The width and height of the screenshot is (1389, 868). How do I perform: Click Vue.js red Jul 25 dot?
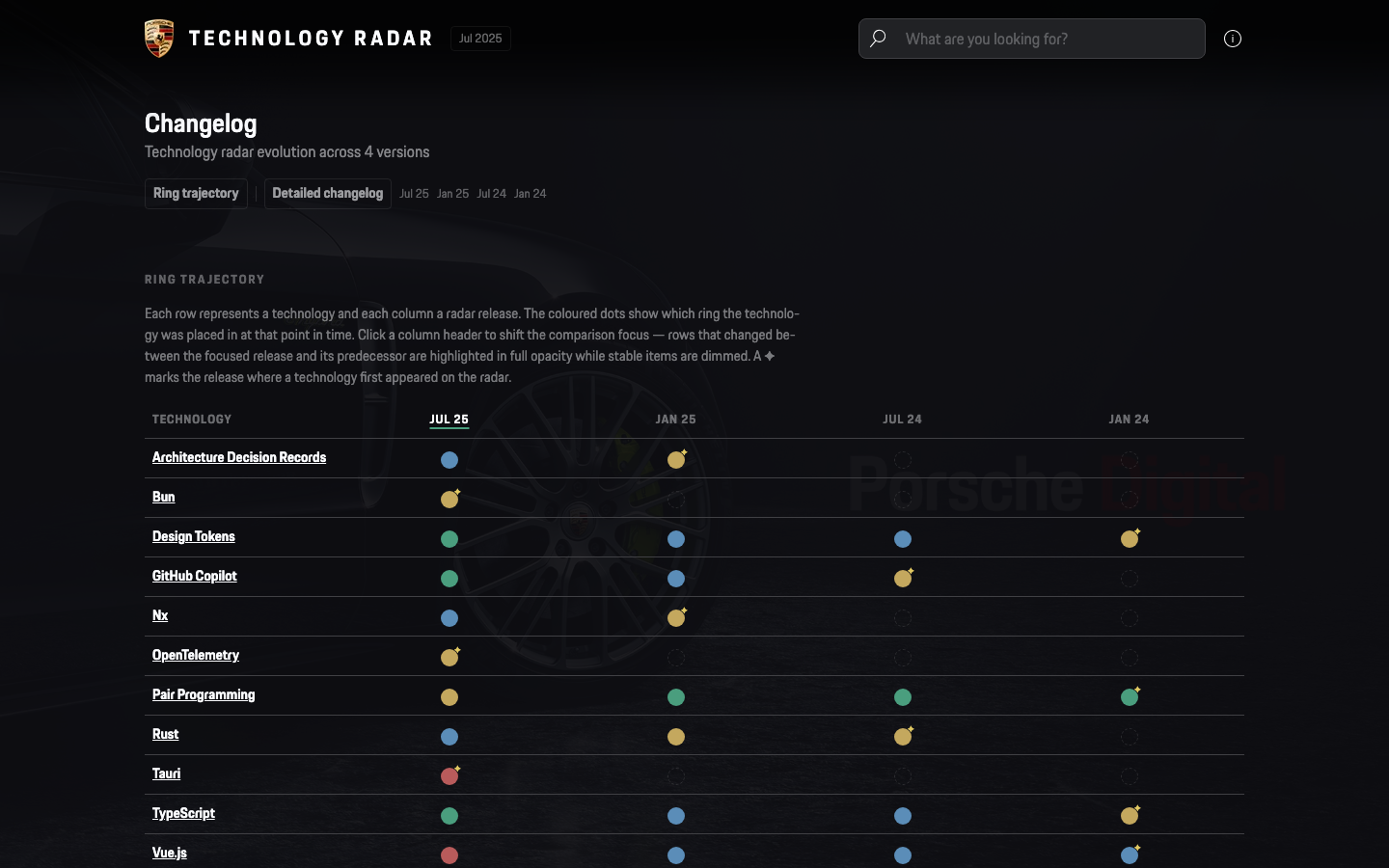(449, 855)
